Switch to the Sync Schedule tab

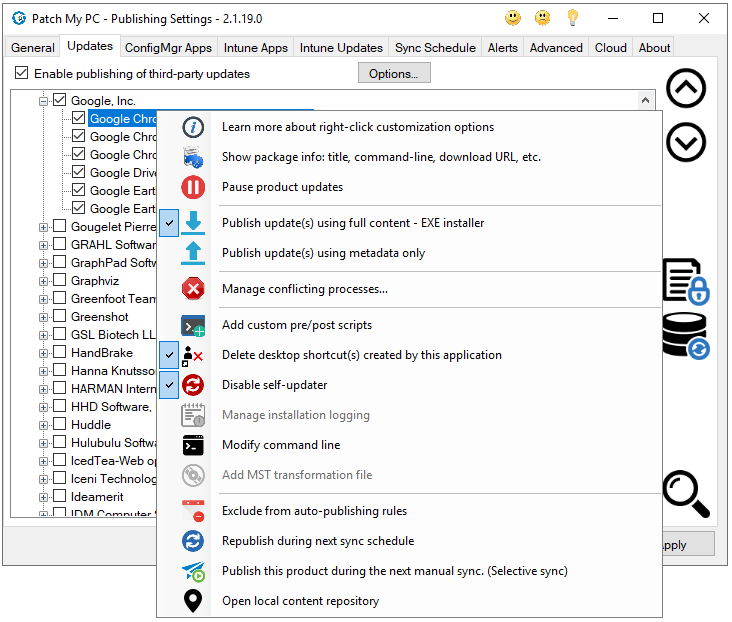[435, 47]
